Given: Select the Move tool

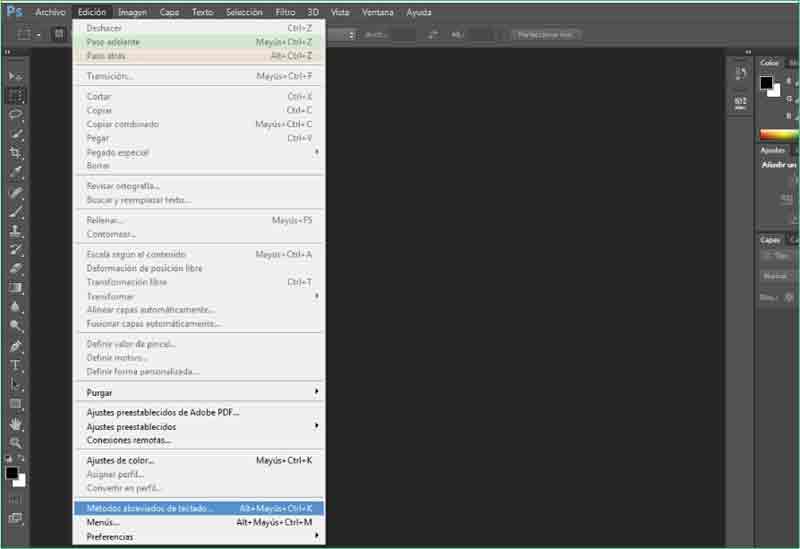Looking at the screenshot, I should coord(16,77).
